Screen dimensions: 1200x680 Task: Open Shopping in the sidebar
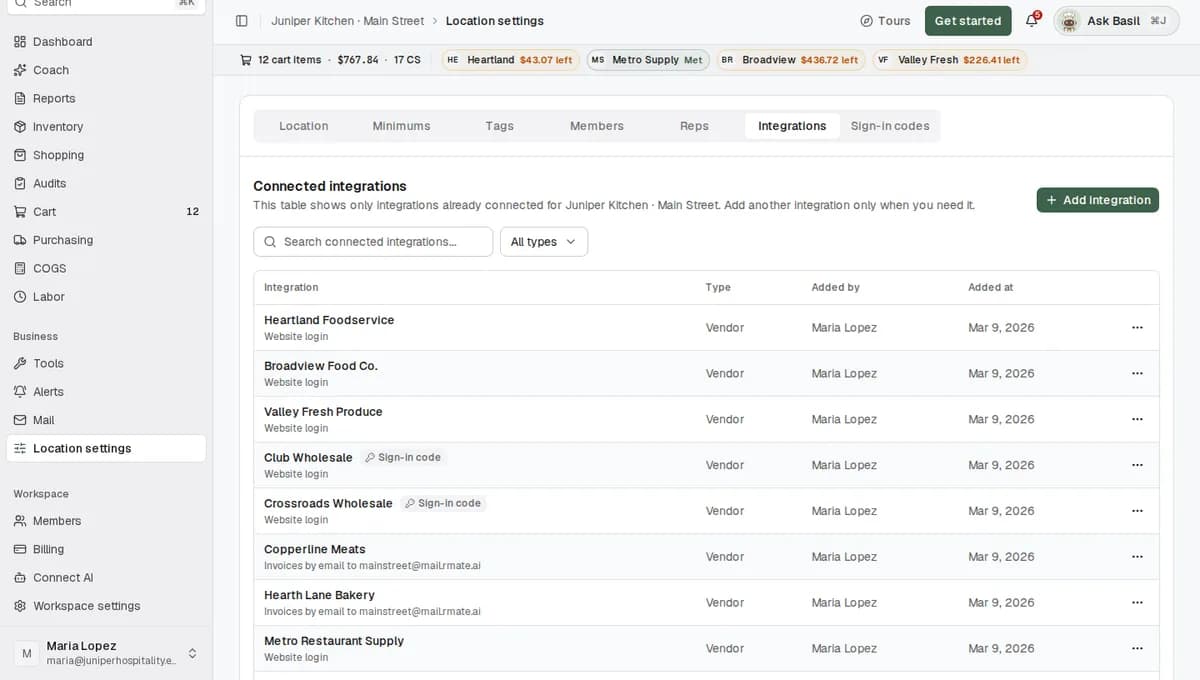(106, 155)
